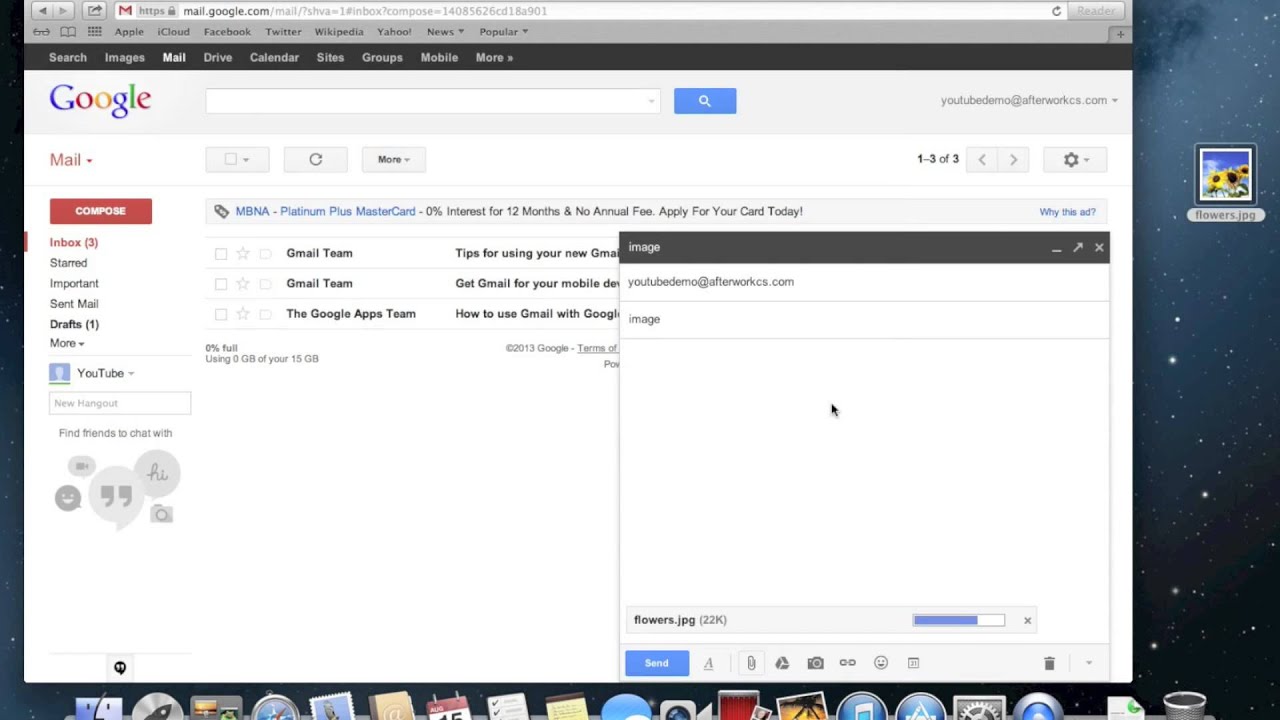Insert calendar invitation icon in compose toolbar
The height and width of the screenshot is (720, 1280).
tap(913, 663)
